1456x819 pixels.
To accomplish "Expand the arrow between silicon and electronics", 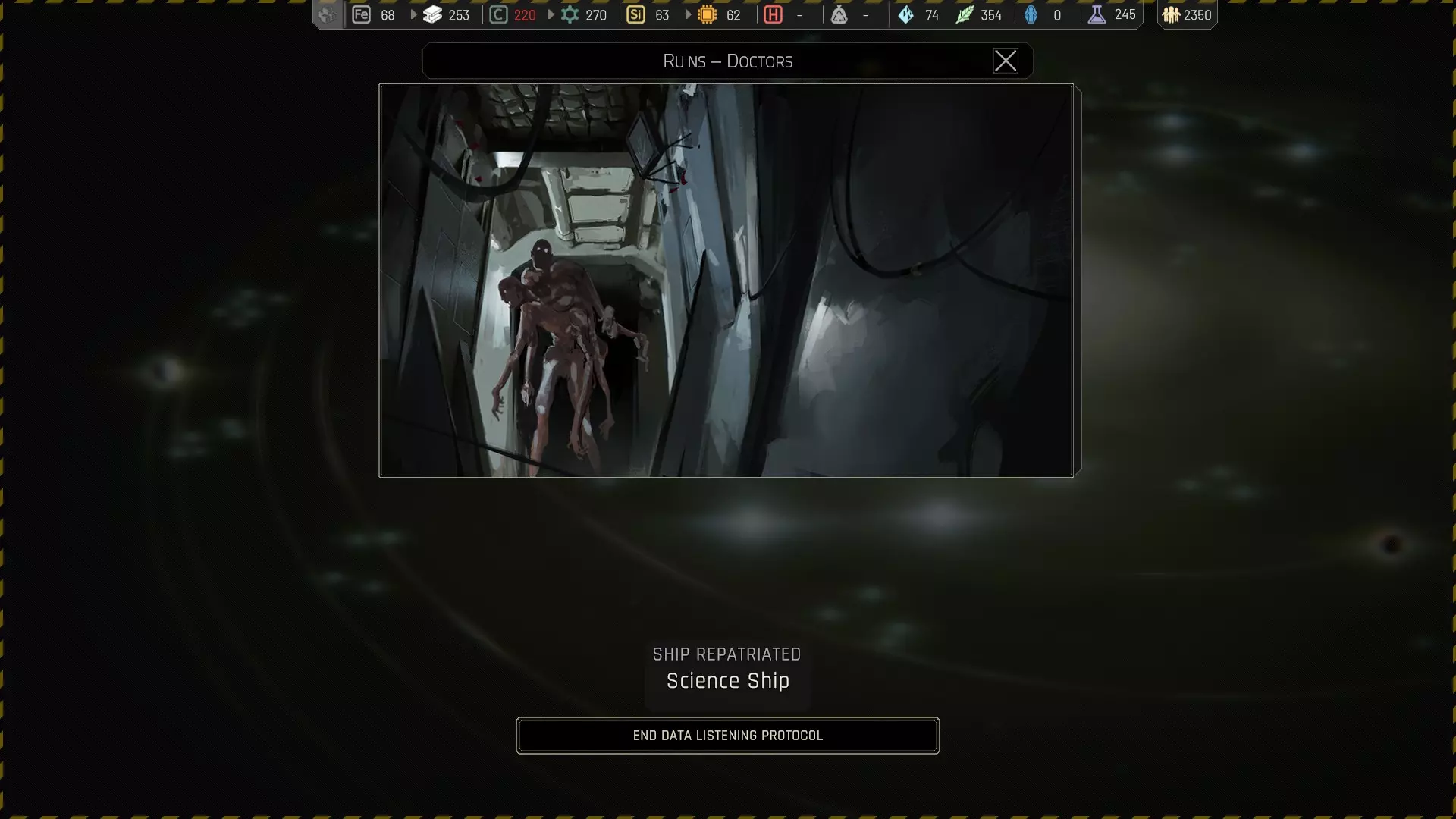I will pos(688,14).
